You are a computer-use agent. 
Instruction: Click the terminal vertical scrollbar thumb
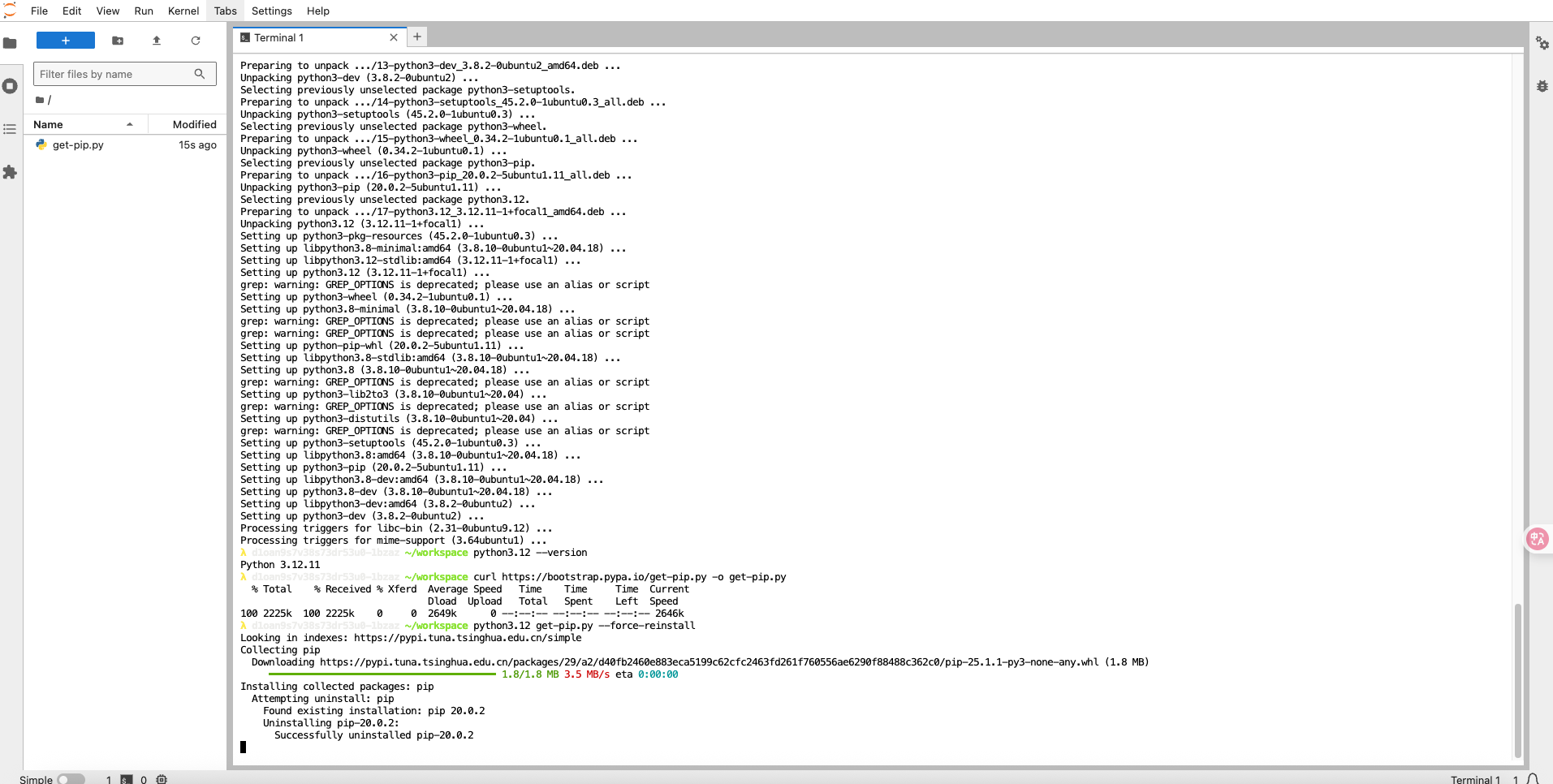click(x=1517, y=680)
